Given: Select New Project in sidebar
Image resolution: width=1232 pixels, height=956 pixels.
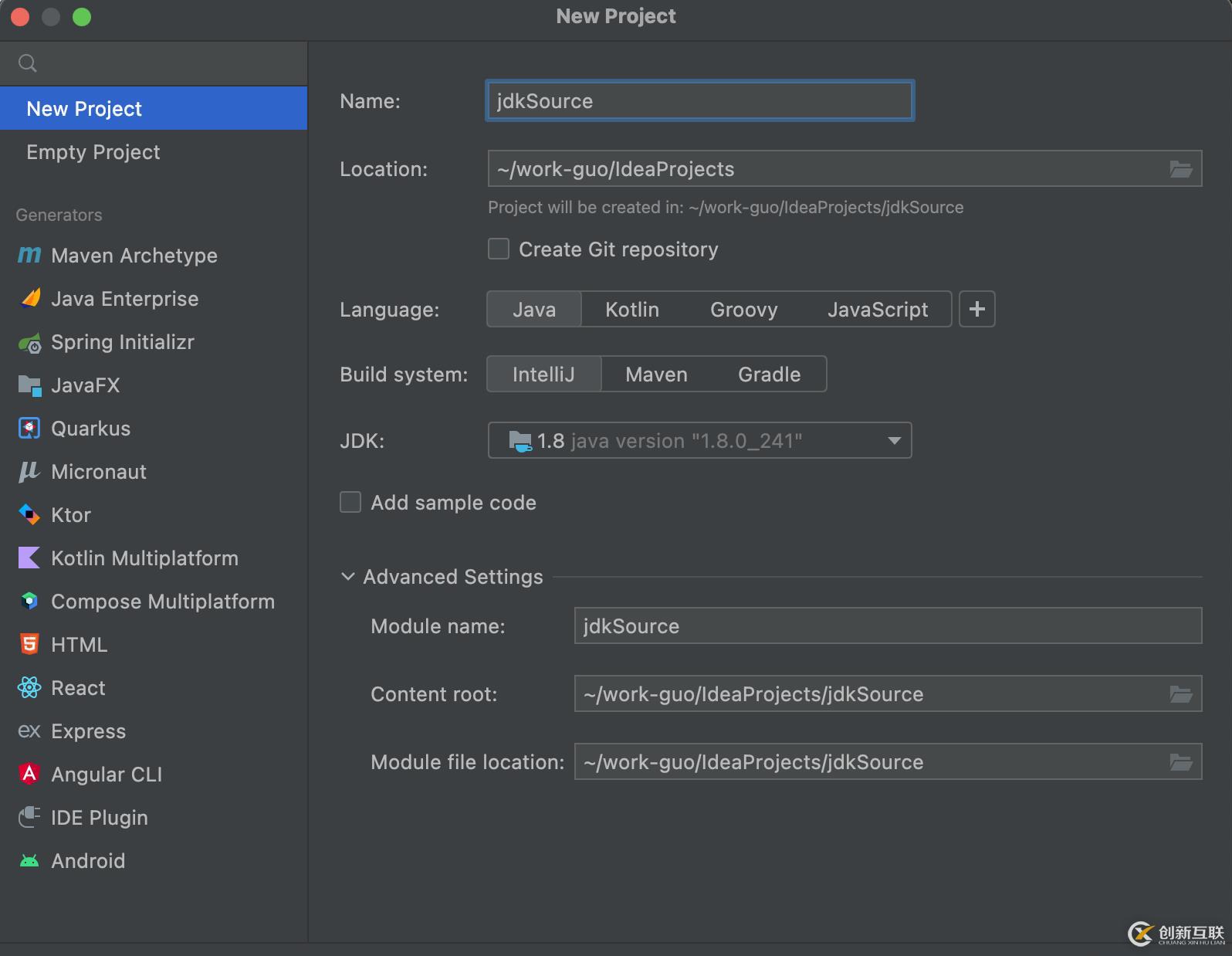Looking at the screenshot, I should [x=154, y=108].
